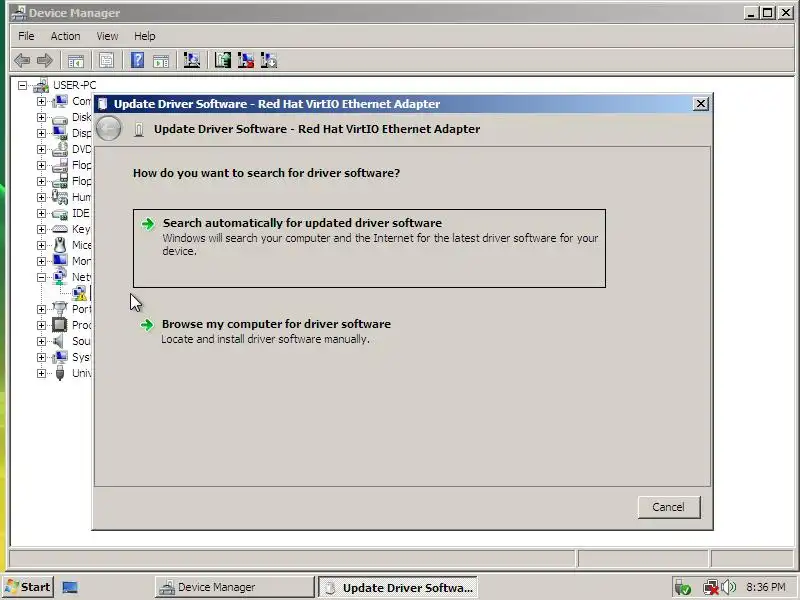Expand the IDE controllers node
This screenshot has width=800, height=600.
[41, 213]
